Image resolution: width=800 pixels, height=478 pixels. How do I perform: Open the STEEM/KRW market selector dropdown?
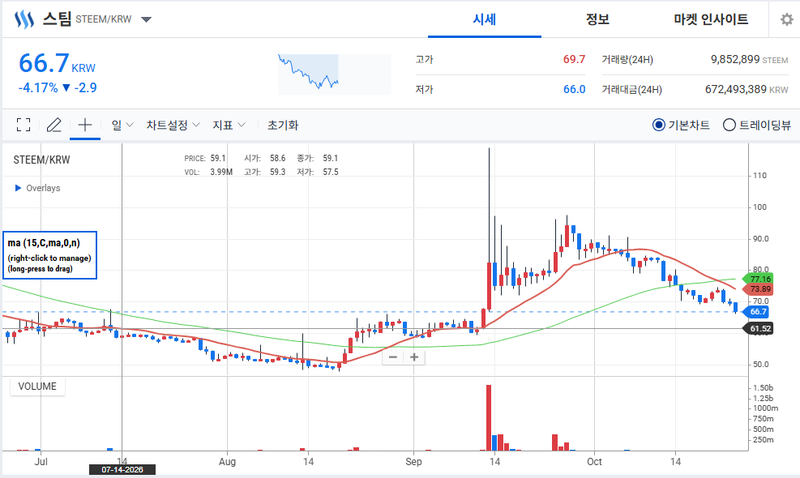[x=146, y=19]
